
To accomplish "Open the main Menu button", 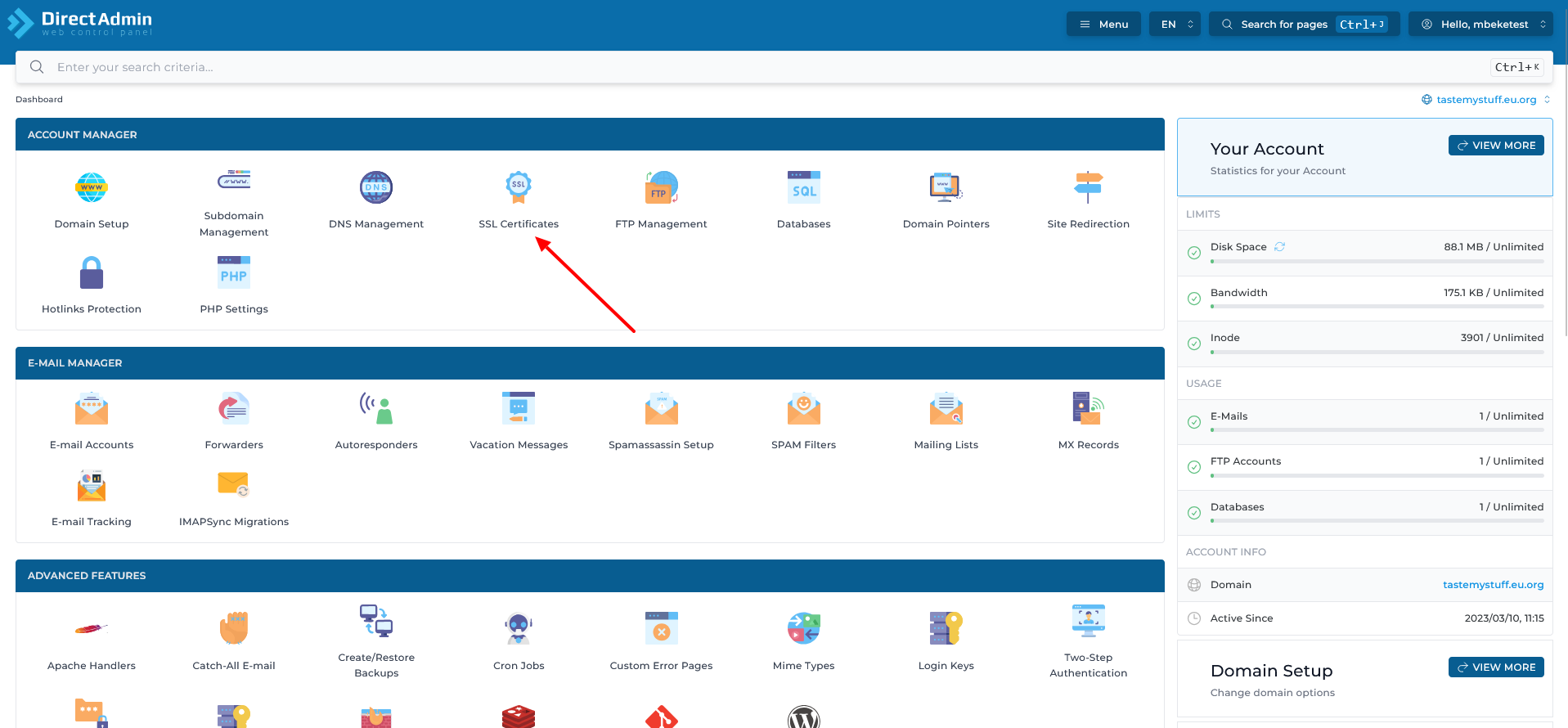I will pyautogui.click(x=1103, y=25).
